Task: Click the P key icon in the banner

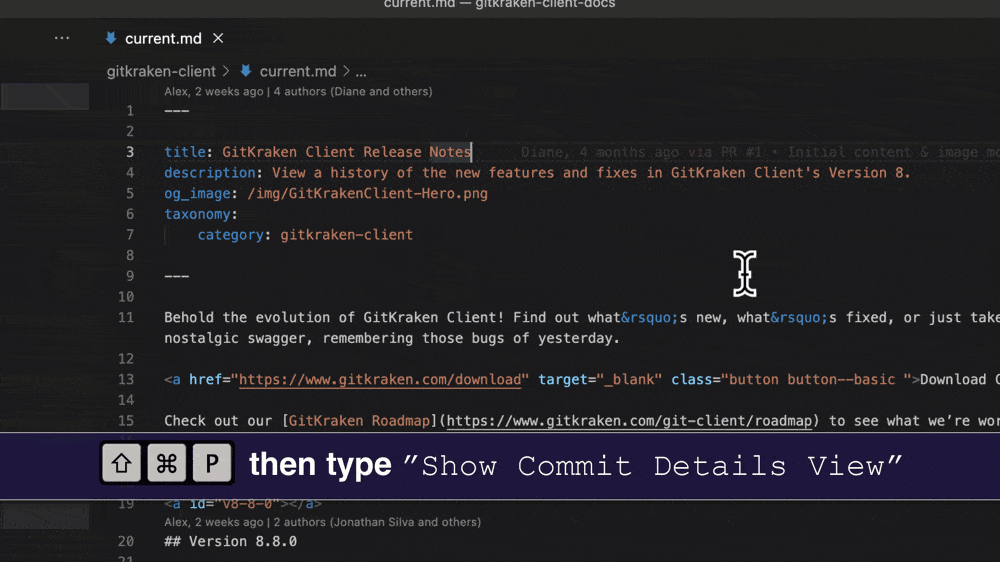Action: click(212, 464)
